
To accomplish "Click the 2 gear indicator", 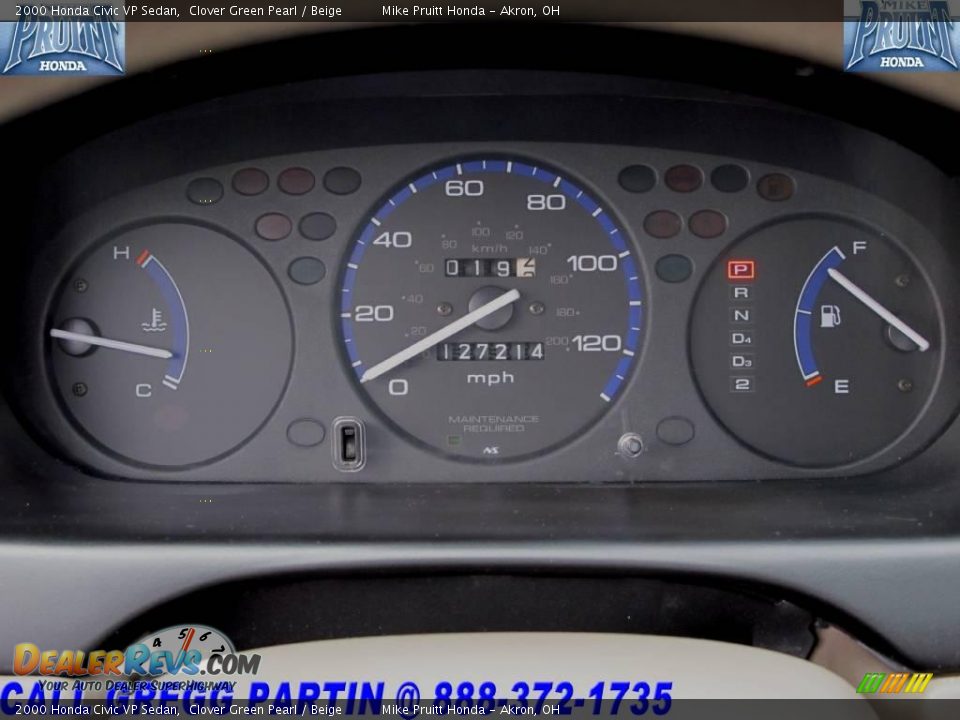I will 742,384.
